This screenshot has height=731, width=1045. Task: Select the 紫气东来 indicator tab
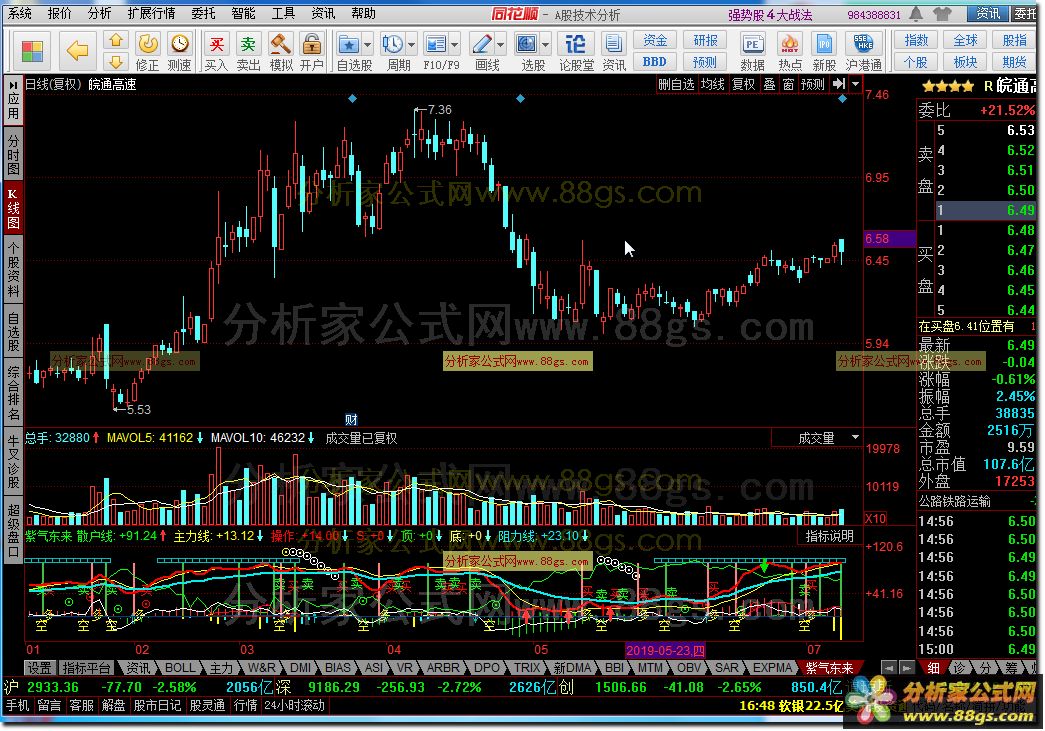click(829, 668)
